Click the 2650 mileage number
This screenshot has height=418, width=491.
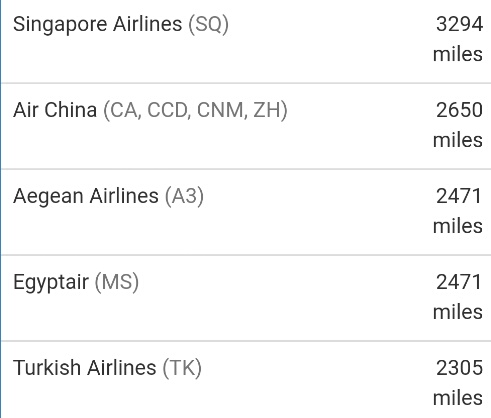pyautogui.click(x=460, y=110)
